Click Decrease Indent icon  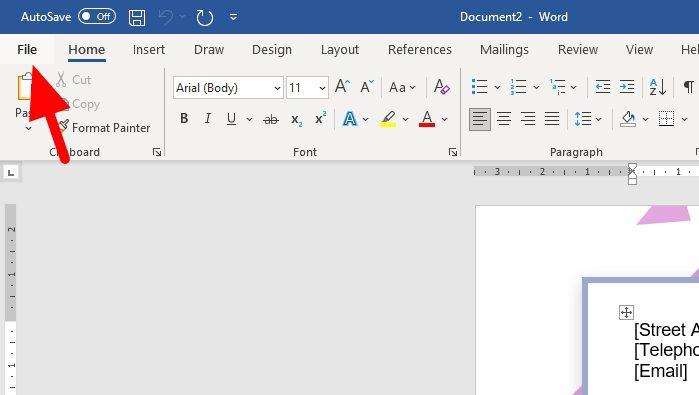pyautogui.click(x=603, y=86)
